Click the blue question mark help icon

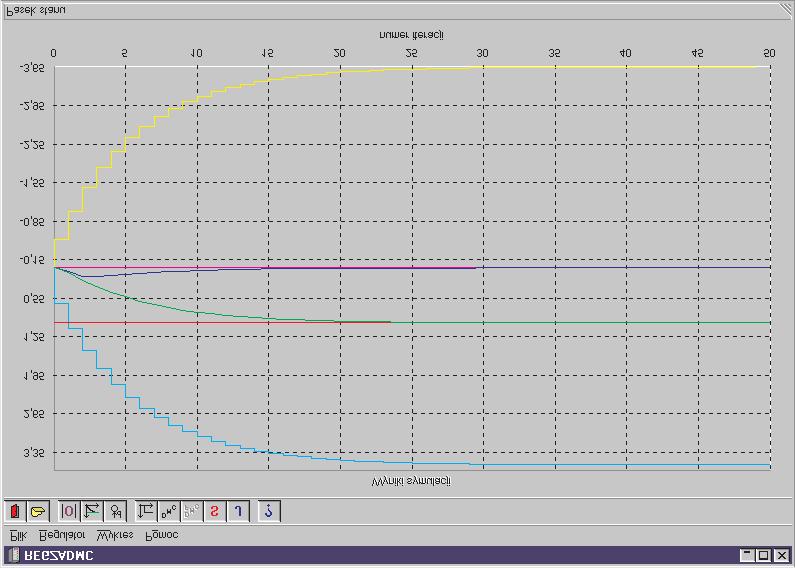tap(269, 511)
